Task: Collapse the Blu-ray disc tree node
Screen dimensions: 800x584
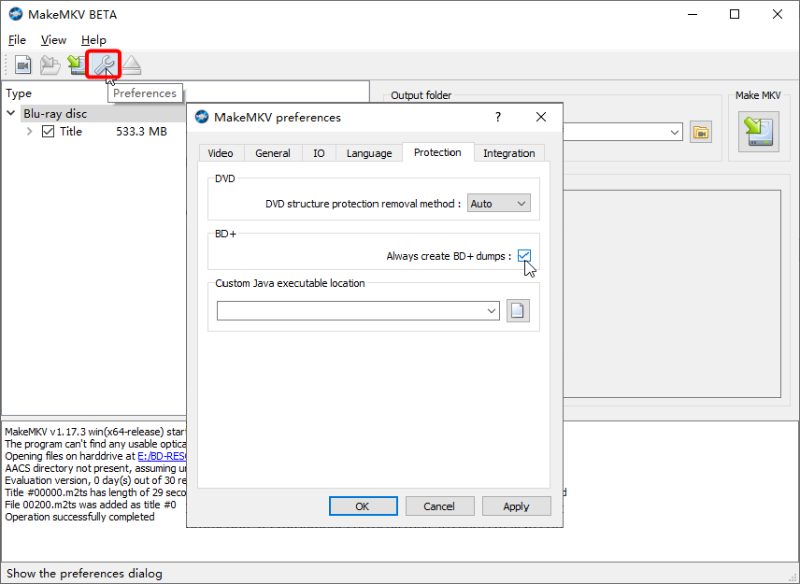Action: tap(11, 113)
